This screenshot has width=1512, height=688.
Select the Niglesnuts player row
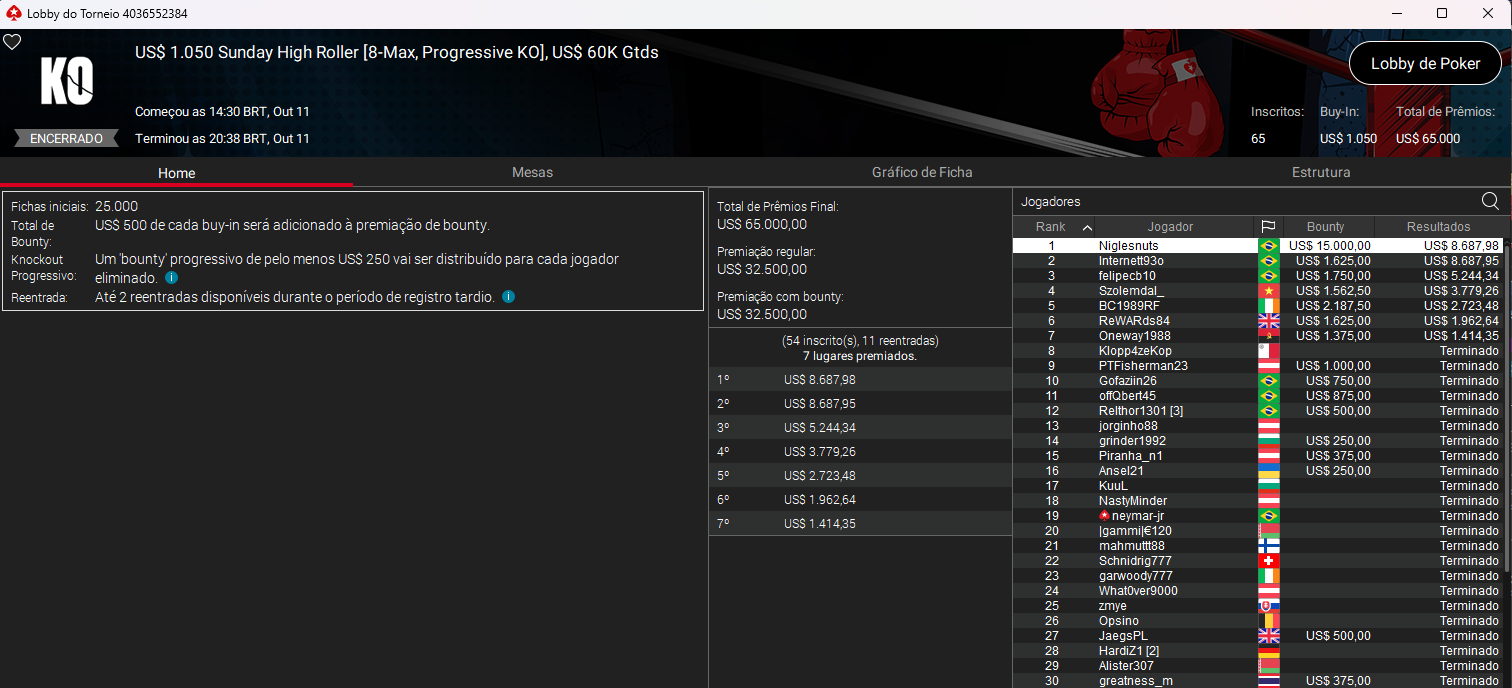coord(1257,246)
